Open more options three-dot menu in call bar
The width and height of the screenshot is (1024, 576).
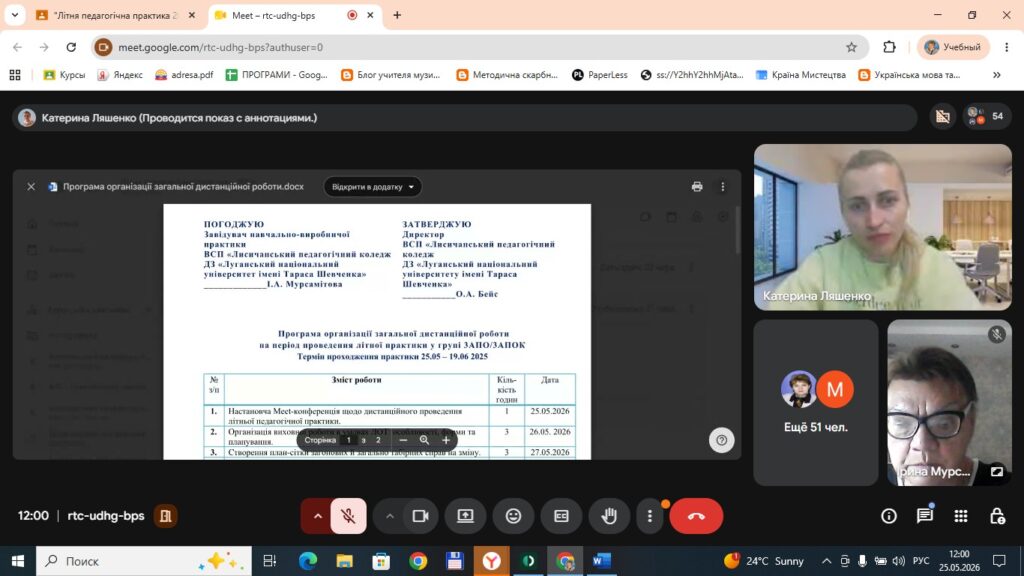point(649,516)
